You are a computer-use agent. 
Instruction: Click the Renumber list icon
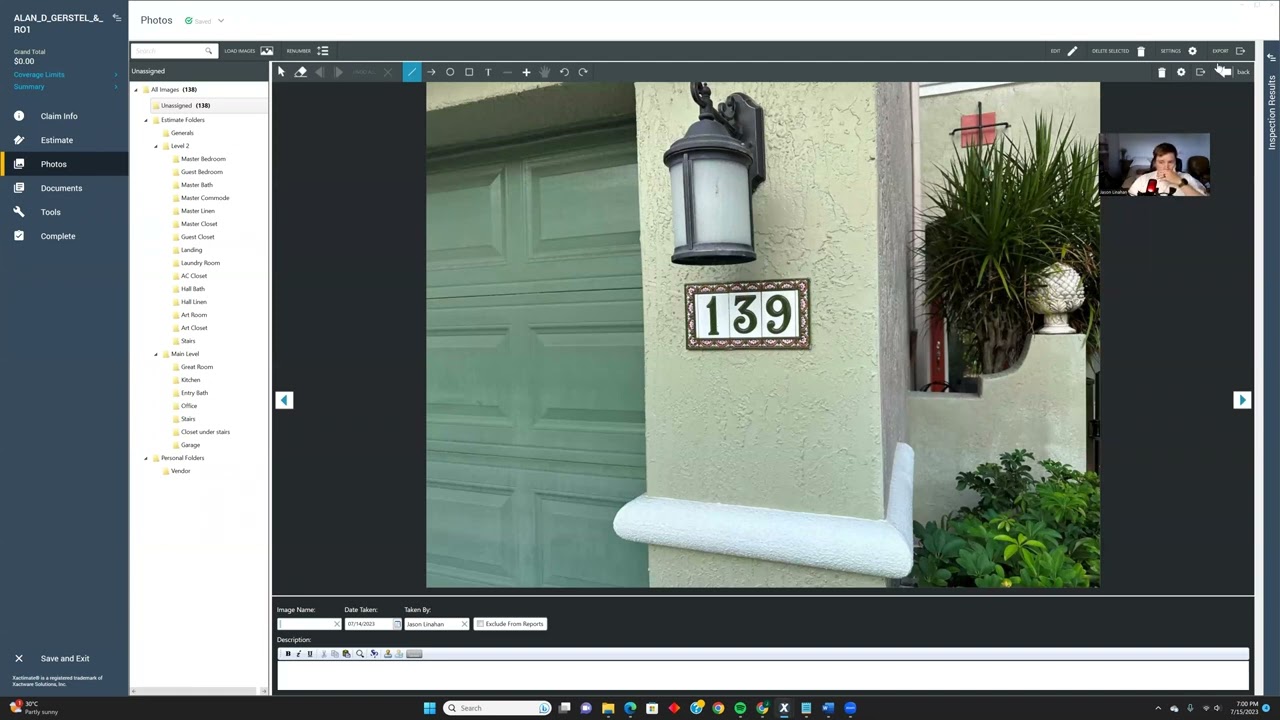pos(322,51)
